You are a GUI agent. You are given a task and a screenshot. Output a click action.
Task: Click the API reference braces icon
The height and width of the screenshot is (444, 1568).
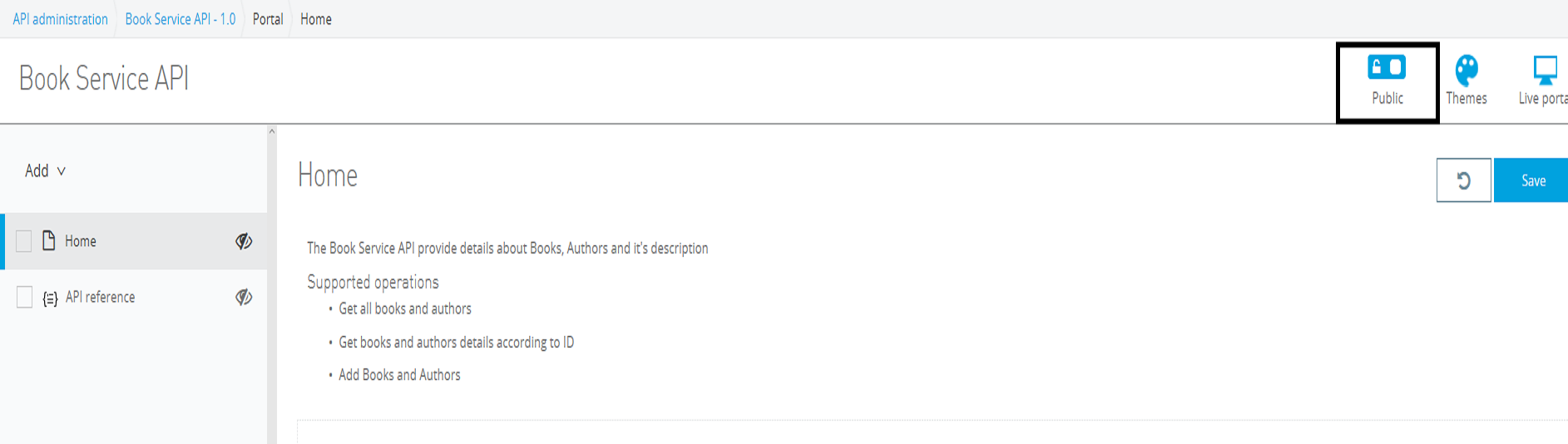(50, 298)
